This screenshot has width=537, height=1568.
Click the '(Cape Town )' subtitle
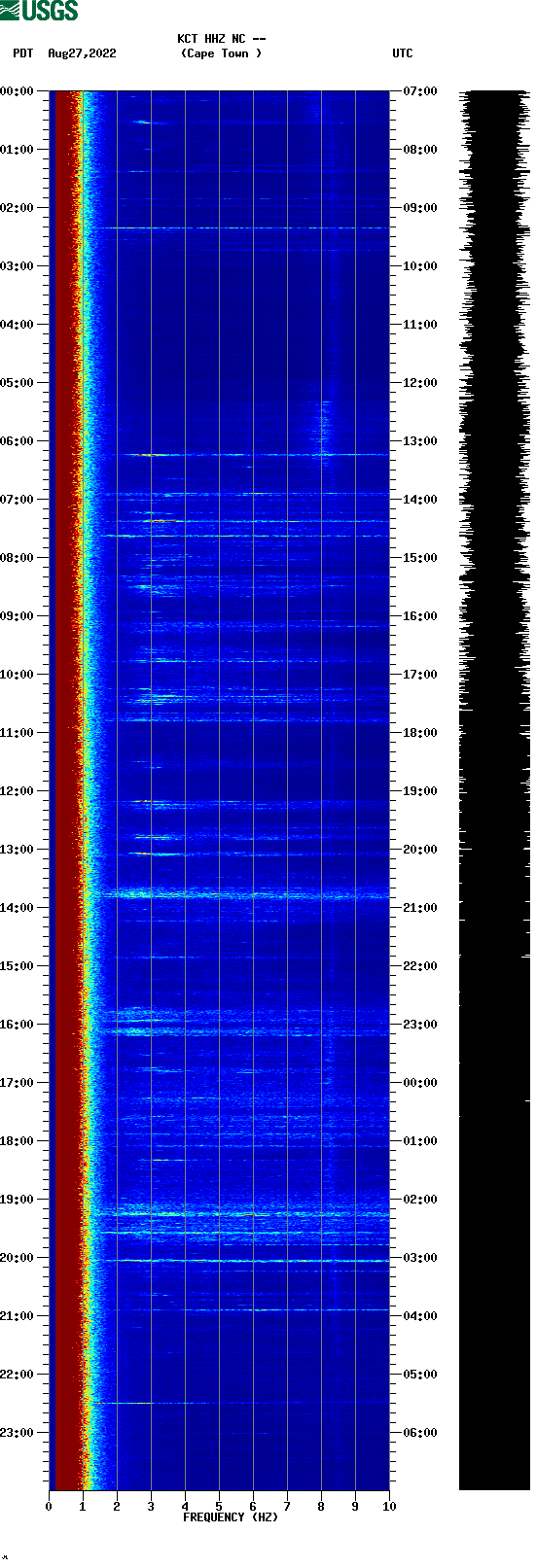(222, 53)
